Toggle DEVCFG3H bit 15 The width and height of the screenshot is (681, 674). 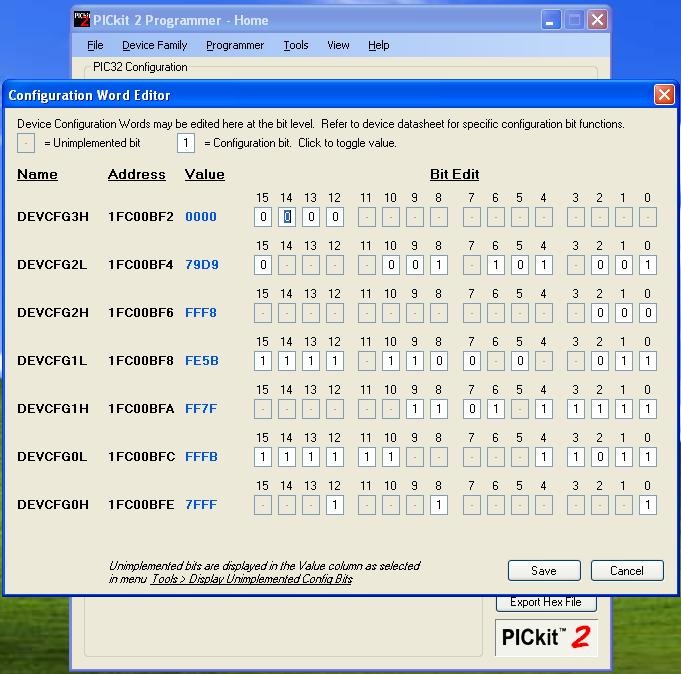(x=263, y=217)
